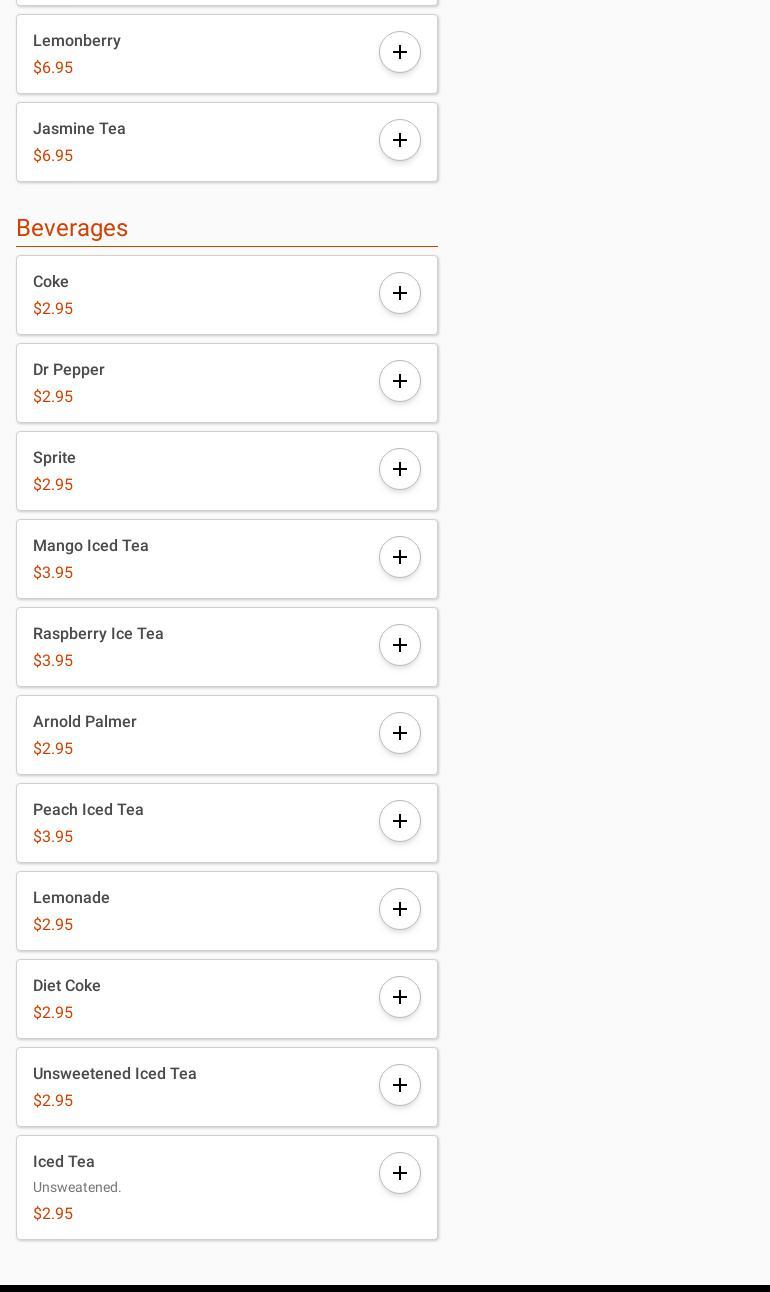Viewport: 770px width, 1292px height.
Task: Open the Coke item name
Action: (51, 282)
